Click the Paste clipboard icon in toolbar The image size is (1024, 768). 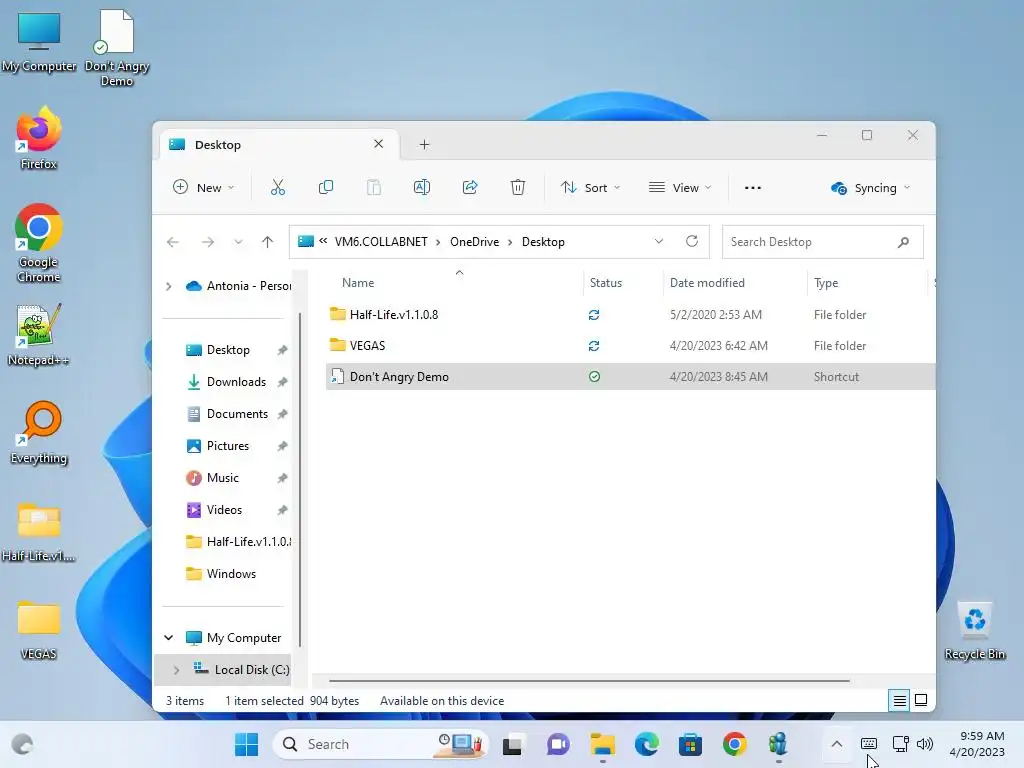tap(374, 187)
